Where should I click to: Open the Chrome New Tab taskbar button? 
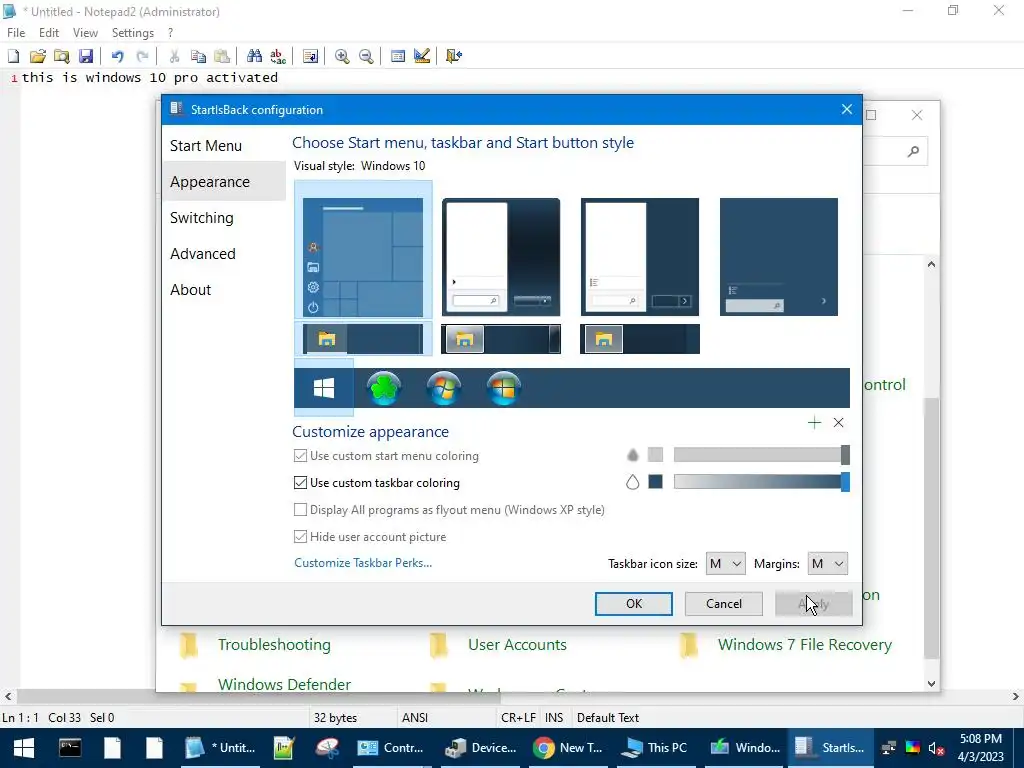(x=568, y=748)
